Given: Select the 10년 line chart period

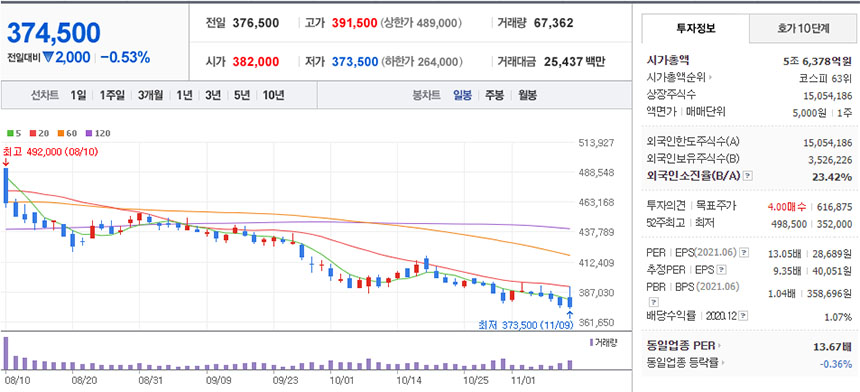Looking at the screenshot, I should [273, 95].
